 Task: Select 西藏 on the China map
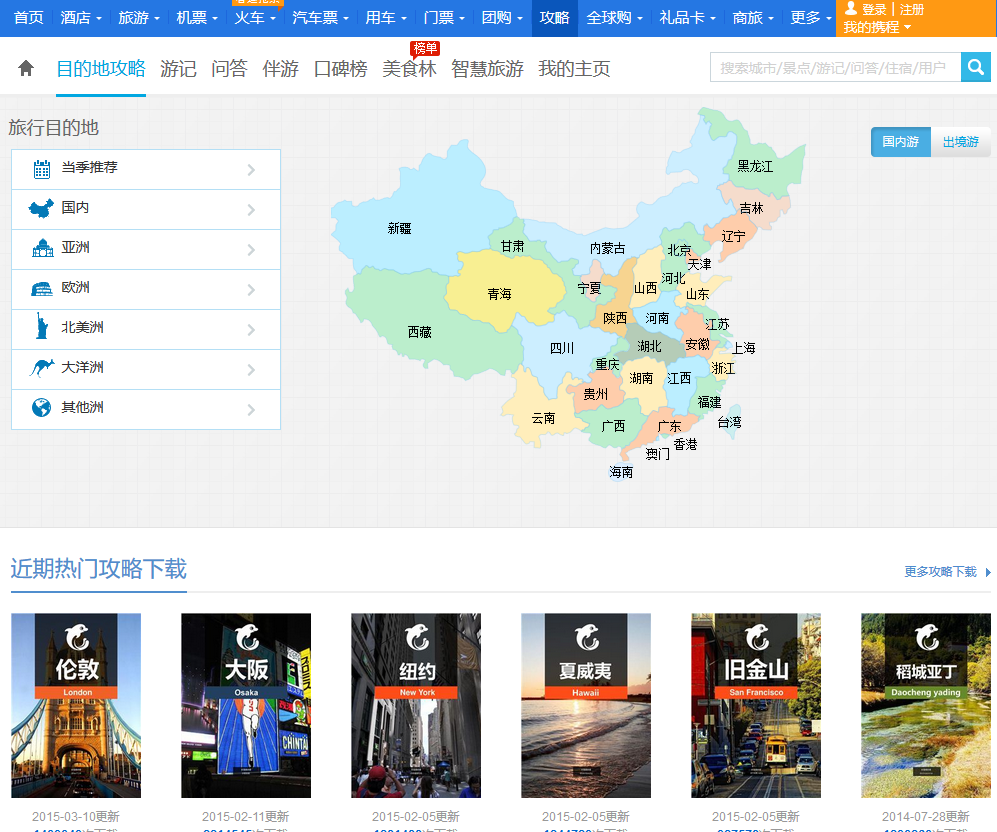click(x=420, y=332)
